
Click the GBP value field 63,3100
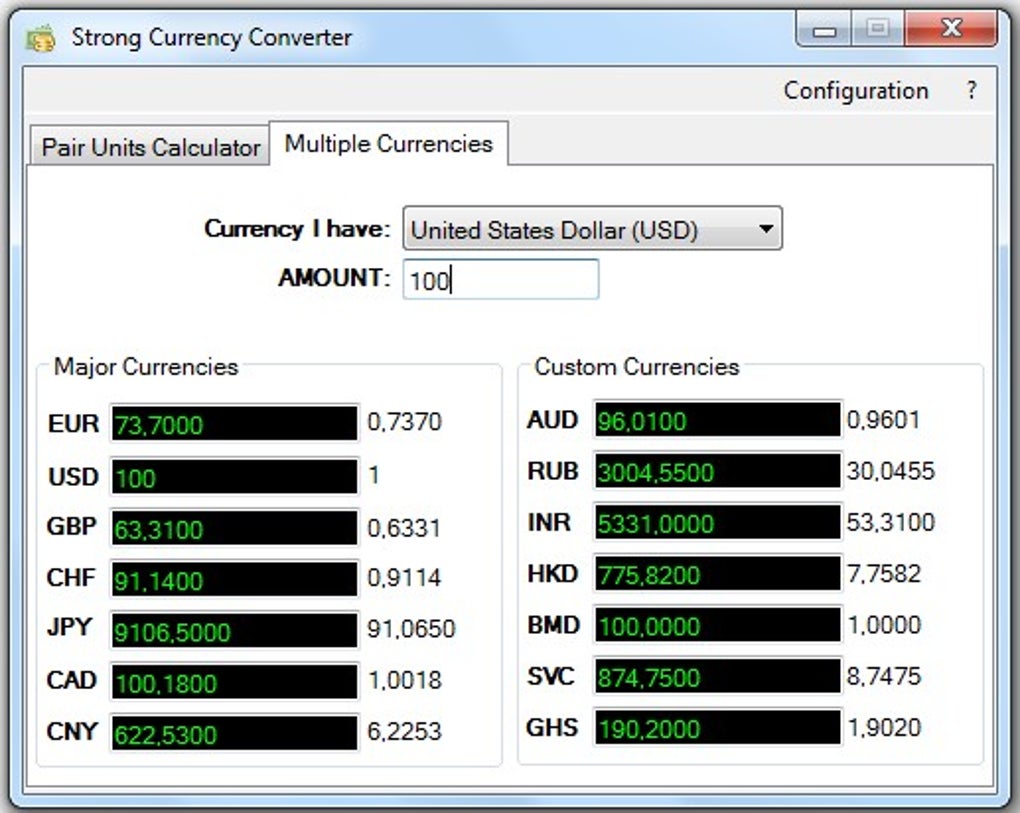234,527
